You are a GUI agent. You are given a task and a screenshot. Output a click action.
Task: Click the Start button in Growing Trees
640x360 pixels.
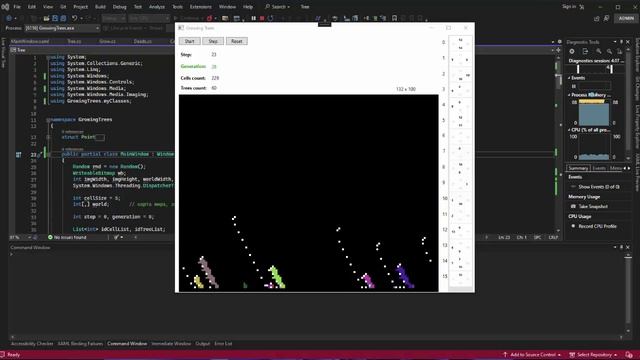click(189, 41)
